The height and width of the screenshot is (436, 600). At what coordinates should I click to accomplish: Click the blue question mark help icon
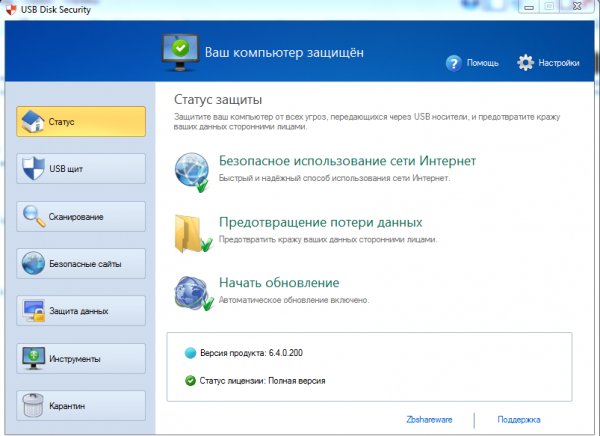[x=454, y=63]
